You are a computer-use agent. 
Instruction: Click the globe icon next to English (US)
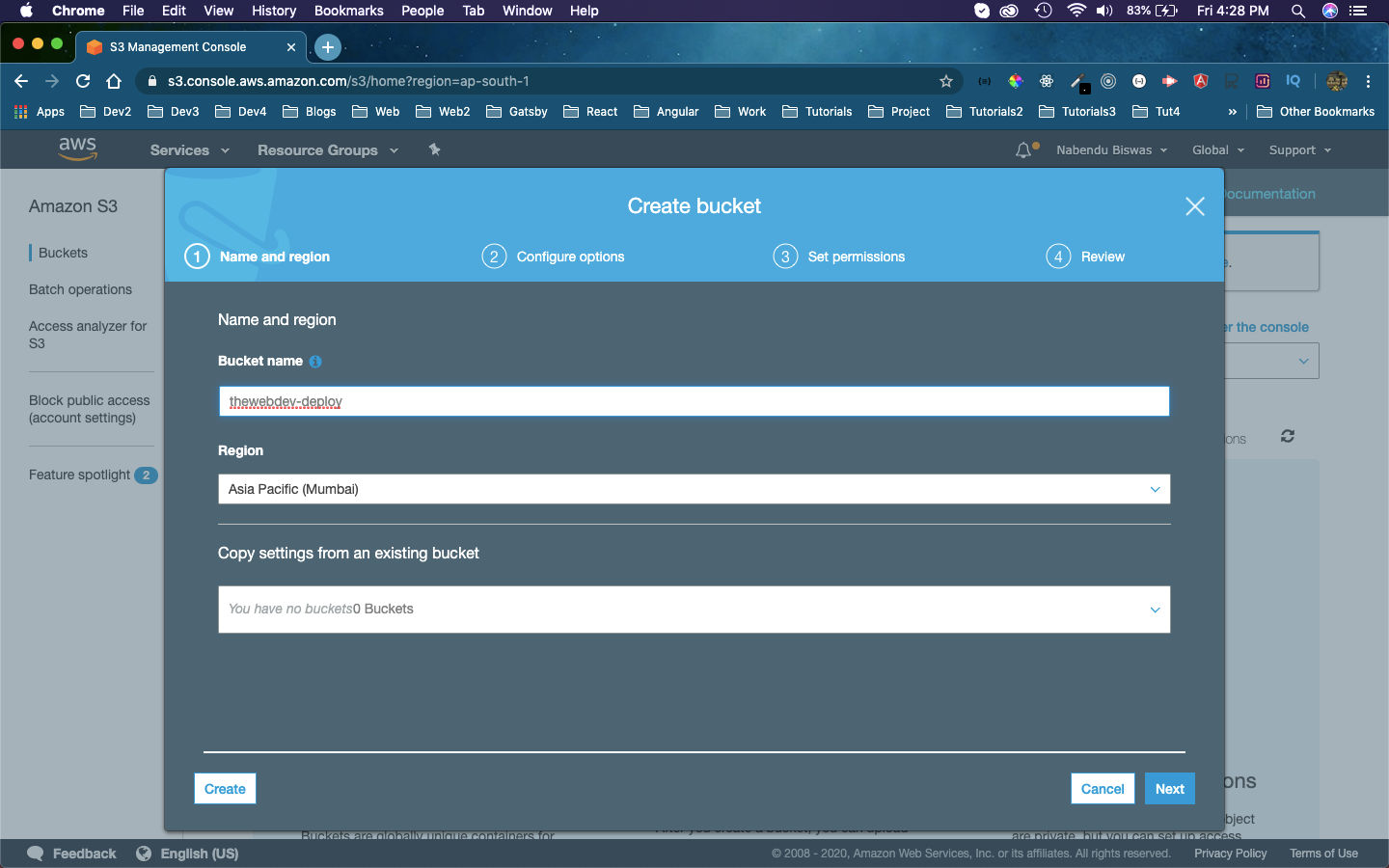(x=144, y=854)
